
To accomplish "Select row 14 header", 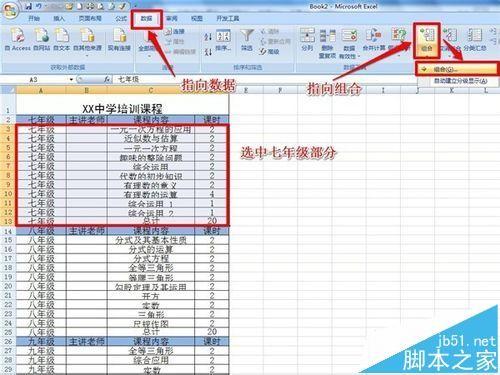I will [8, 231].
